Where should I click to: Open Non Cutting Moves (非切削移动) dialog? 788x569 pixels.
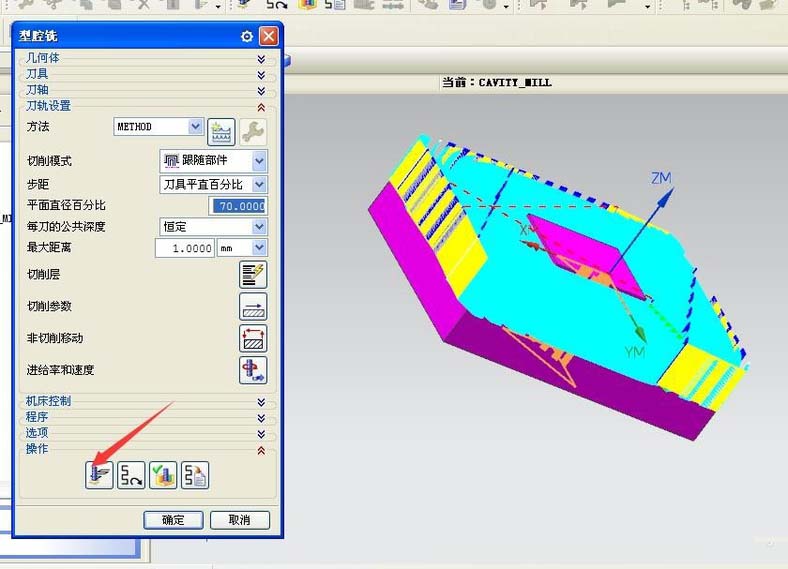253,338
